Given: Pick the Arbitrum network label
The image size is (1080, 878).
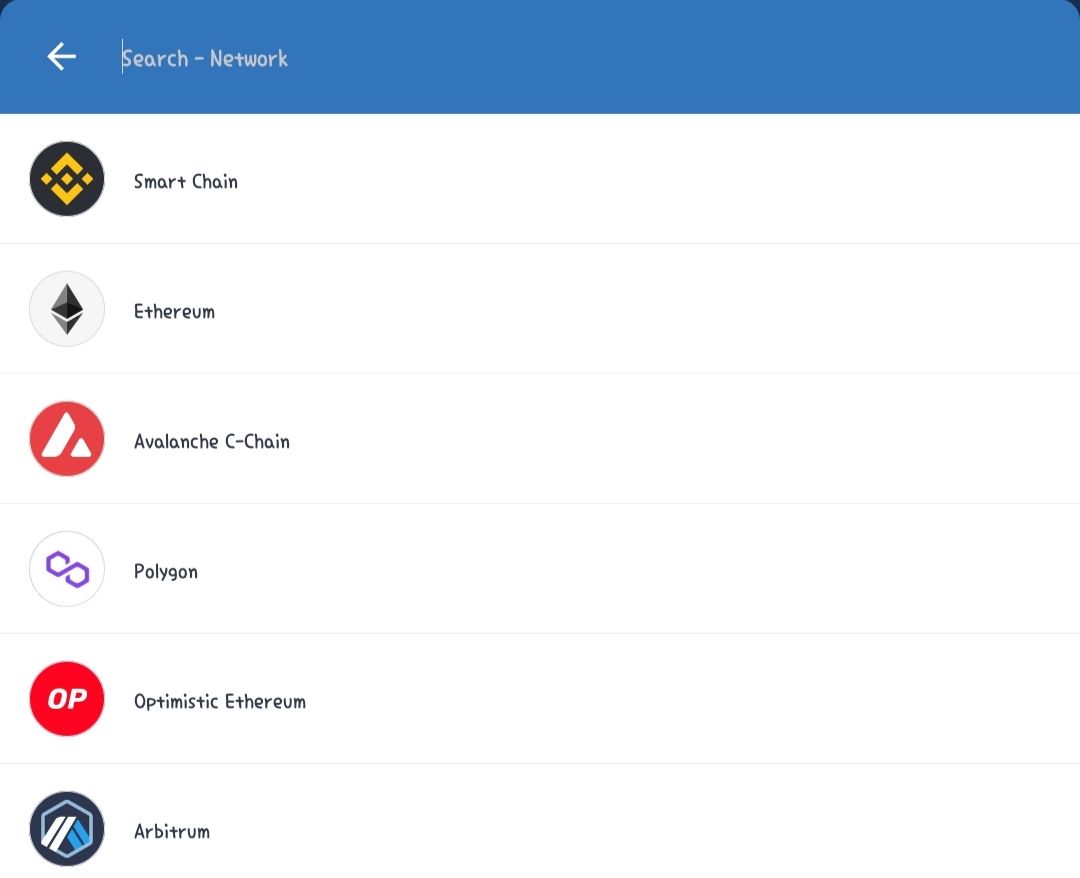Looking at the screenshot, I should click(x=172, y=831).
